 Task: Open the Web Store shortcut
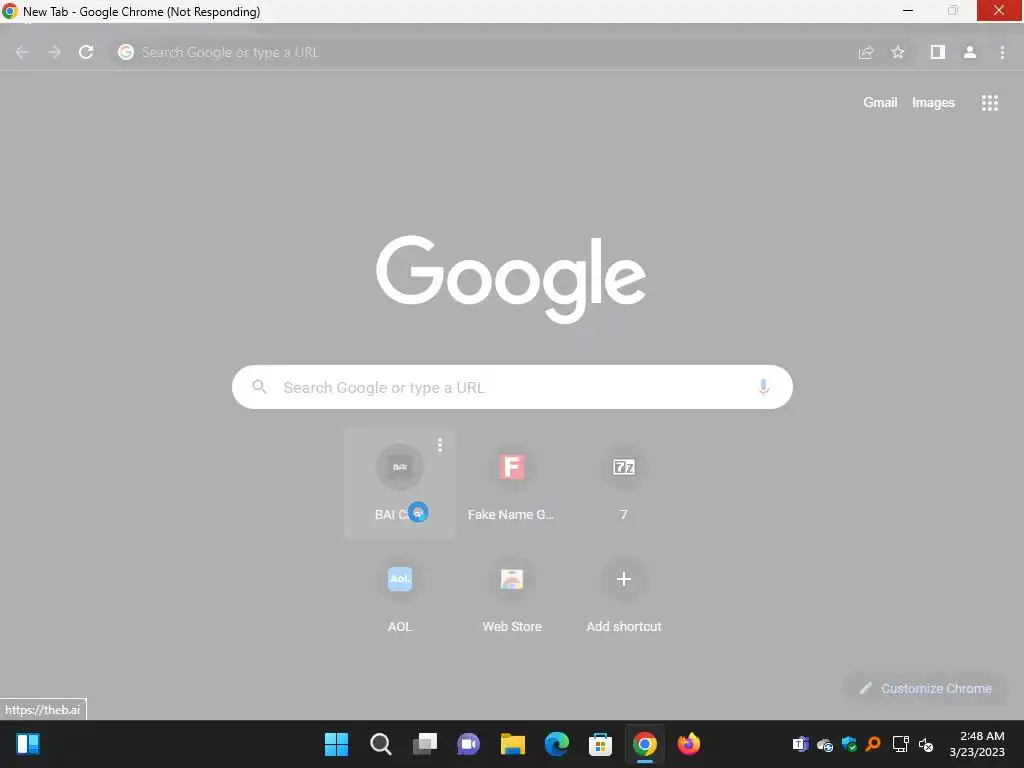click(512, 596)
